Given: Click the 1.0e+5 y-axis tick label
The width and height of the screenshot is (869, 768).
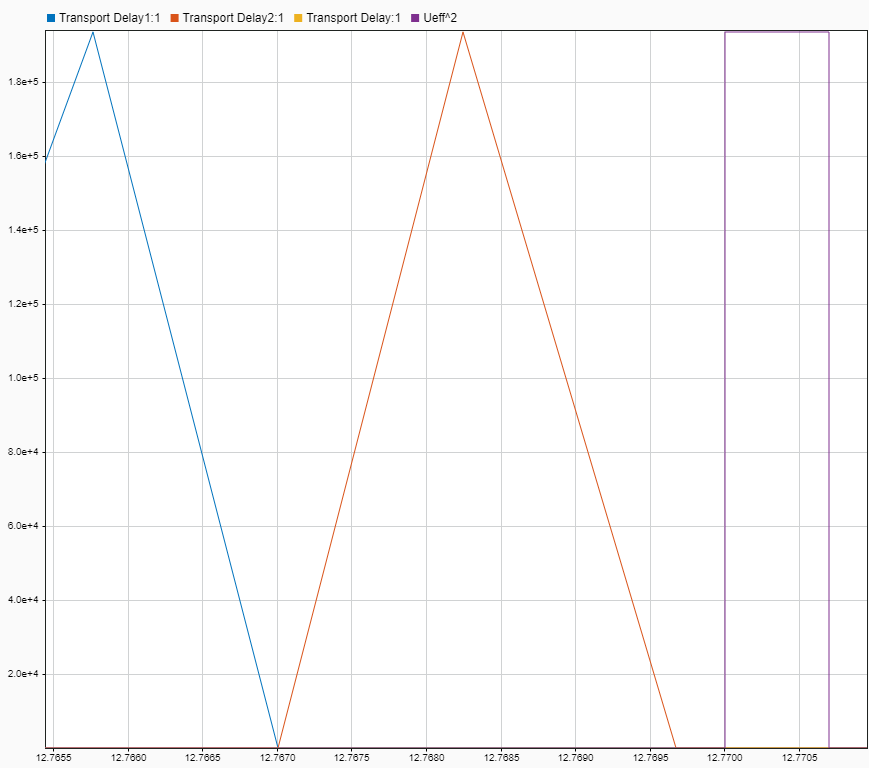Looking at the screenshot, I should 24,378.
